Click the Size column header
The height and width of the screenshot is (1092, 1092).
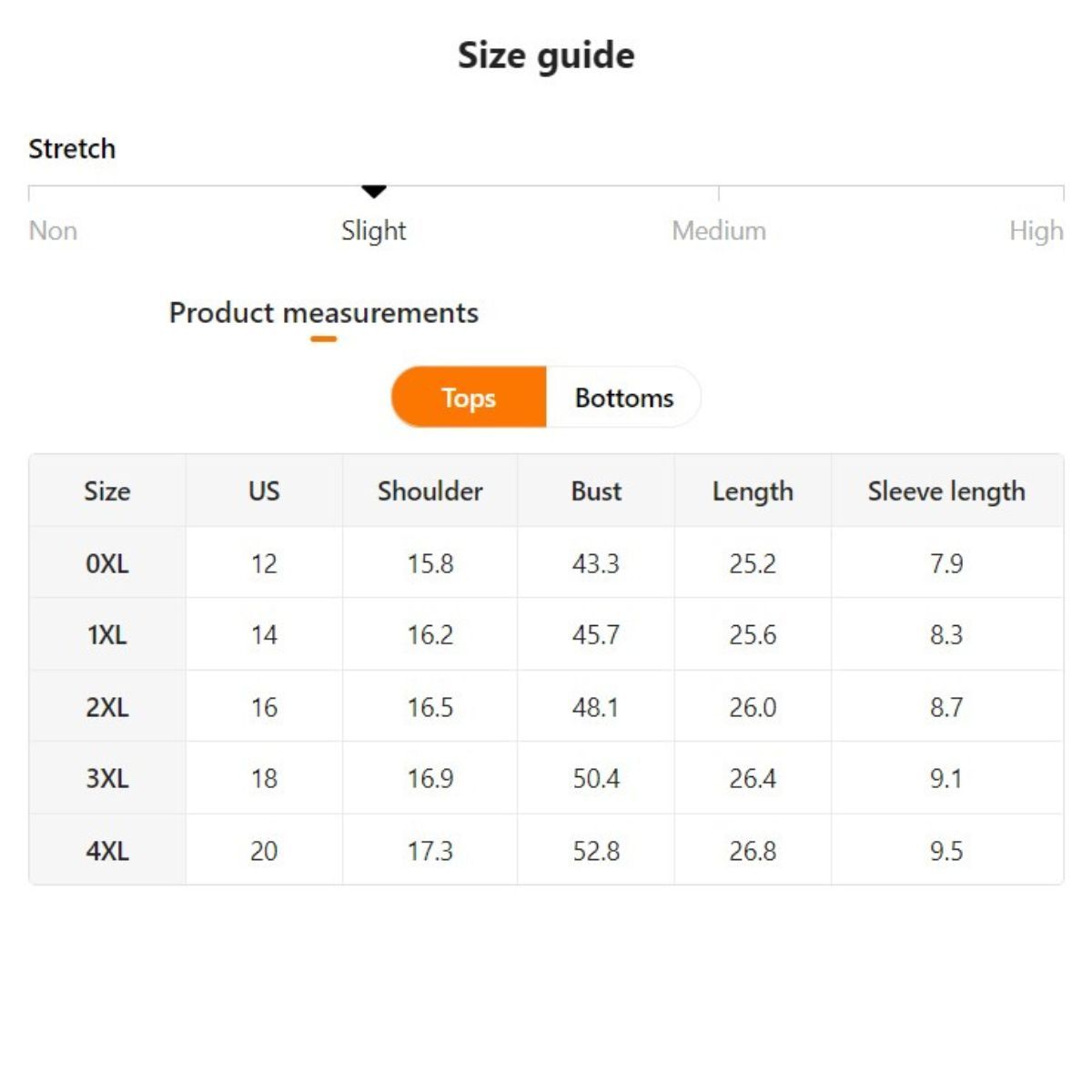pyautogui.click(x=107, y=491)
